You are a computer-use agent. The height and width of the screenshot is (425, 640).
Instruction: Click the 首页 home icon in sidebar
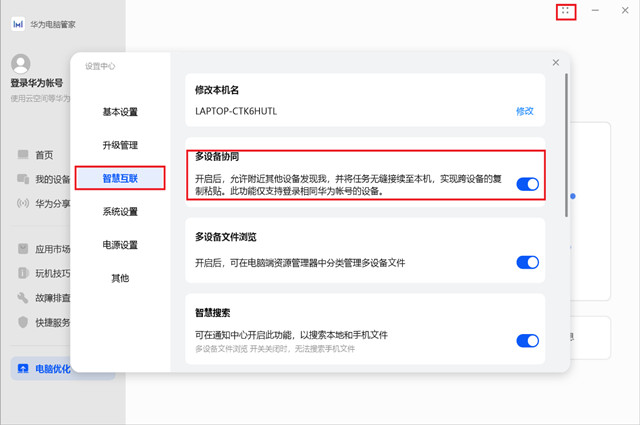pyautogui.click(x=23, y=154)
